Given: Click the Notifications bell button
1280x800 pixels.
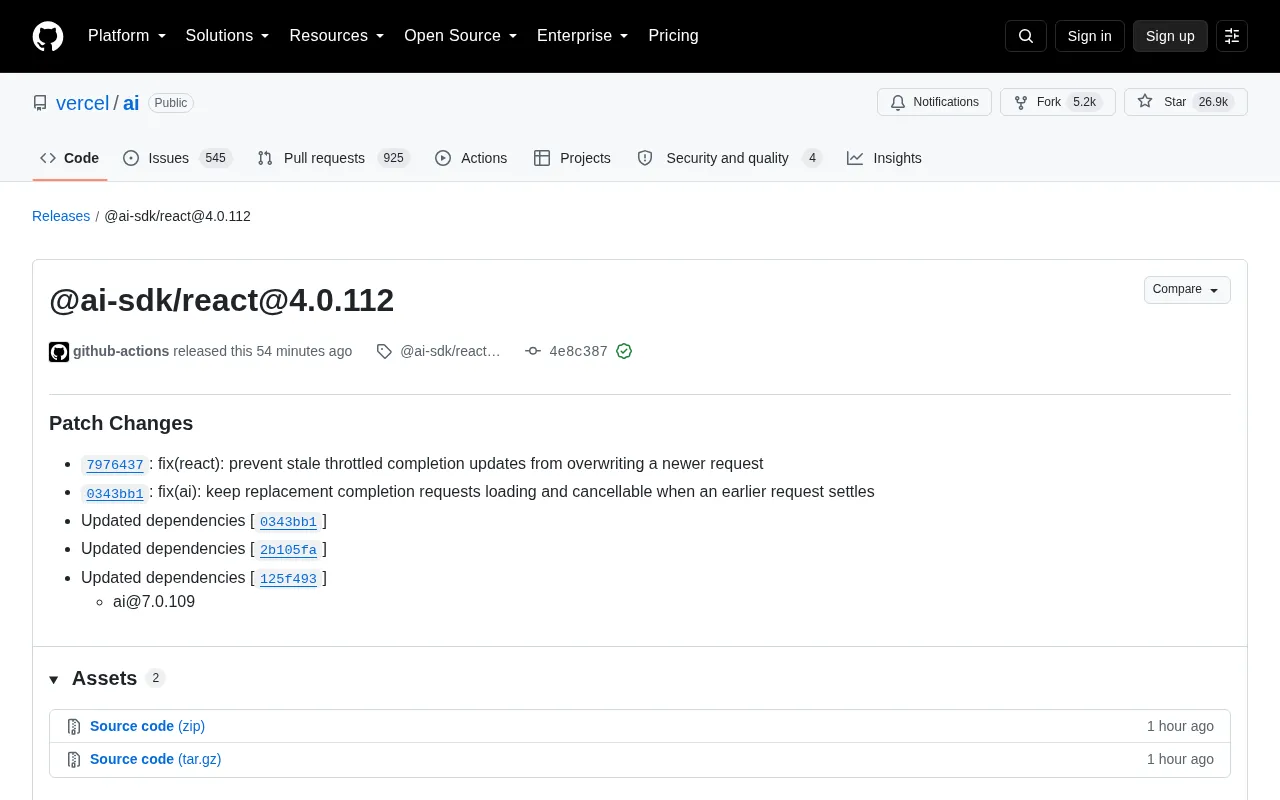Looking at the screenshot, I should pyautogui.click(x=934, y=102).
